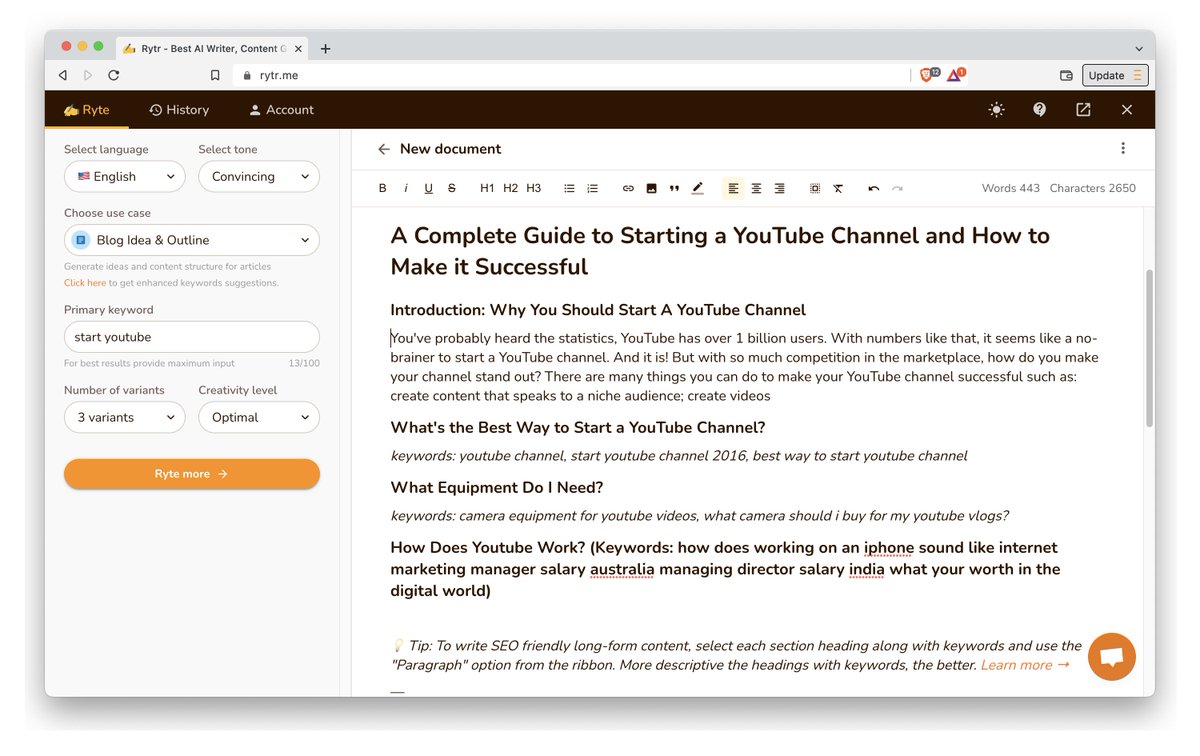
Task: Insert a numbered list
Action: point(592,188)
